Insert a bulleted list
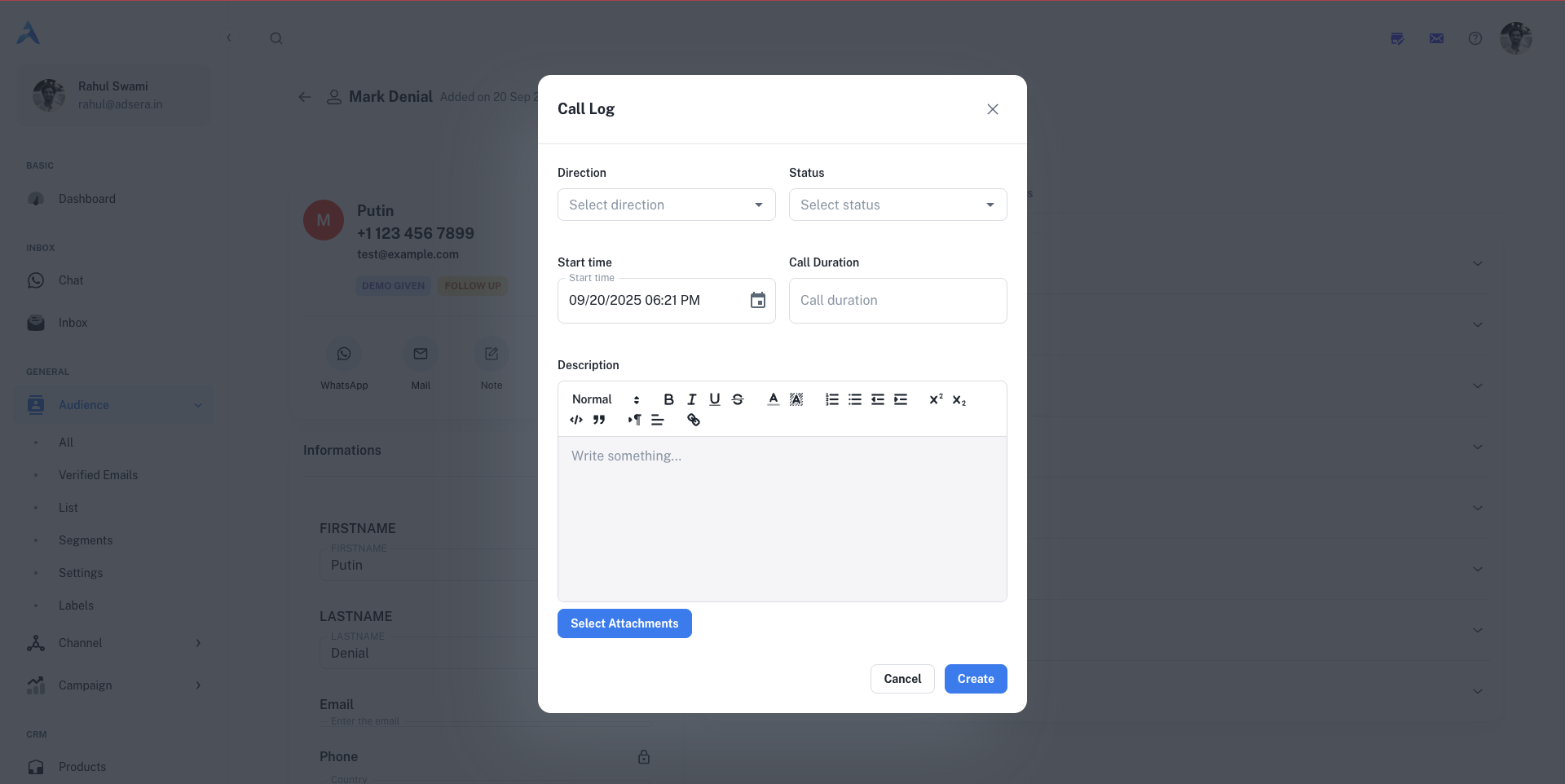This screenshot has height=784, width=1565. point(854,399)
